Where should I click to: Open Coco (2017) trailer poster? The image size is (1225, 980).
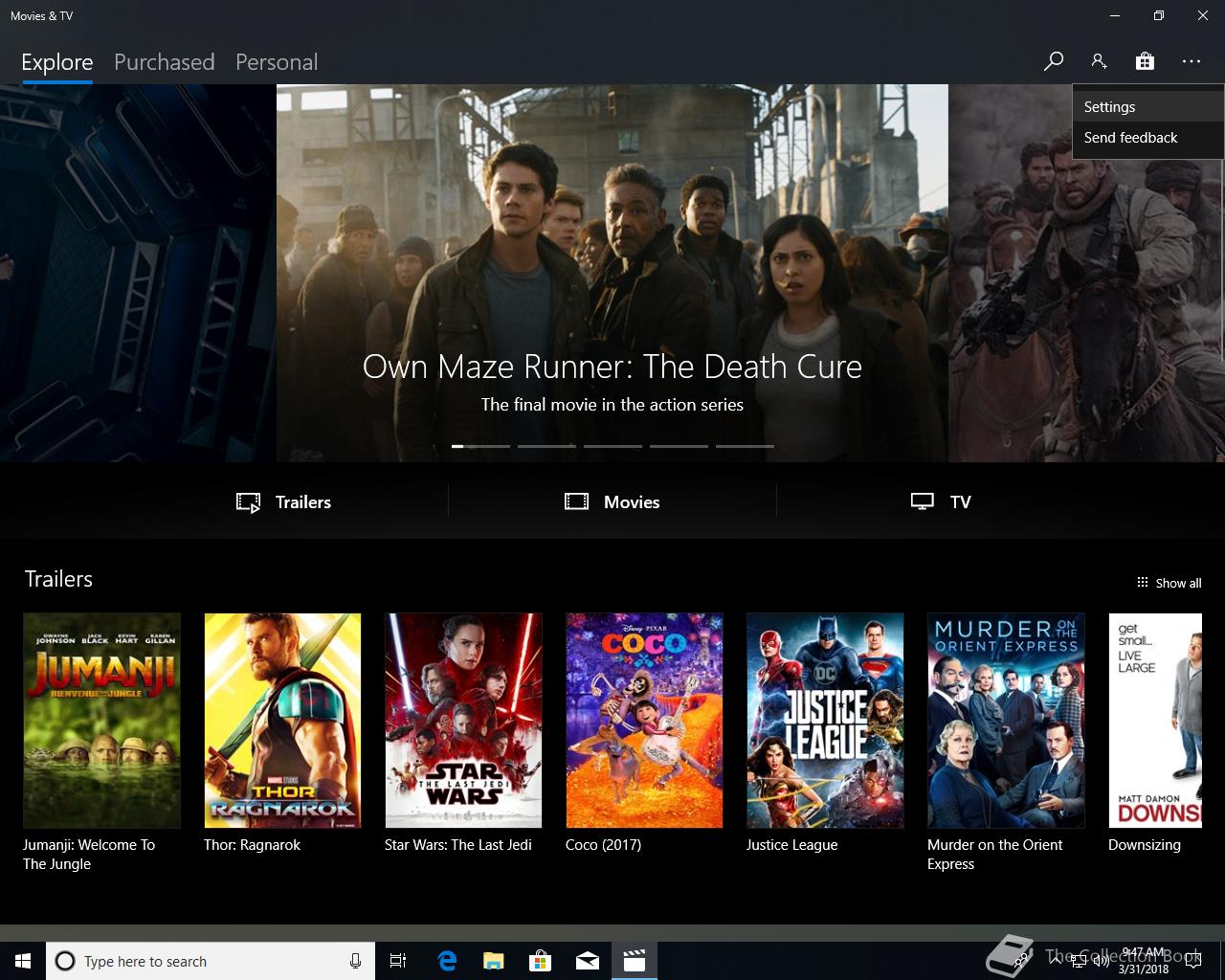click(x=644, y=721)
